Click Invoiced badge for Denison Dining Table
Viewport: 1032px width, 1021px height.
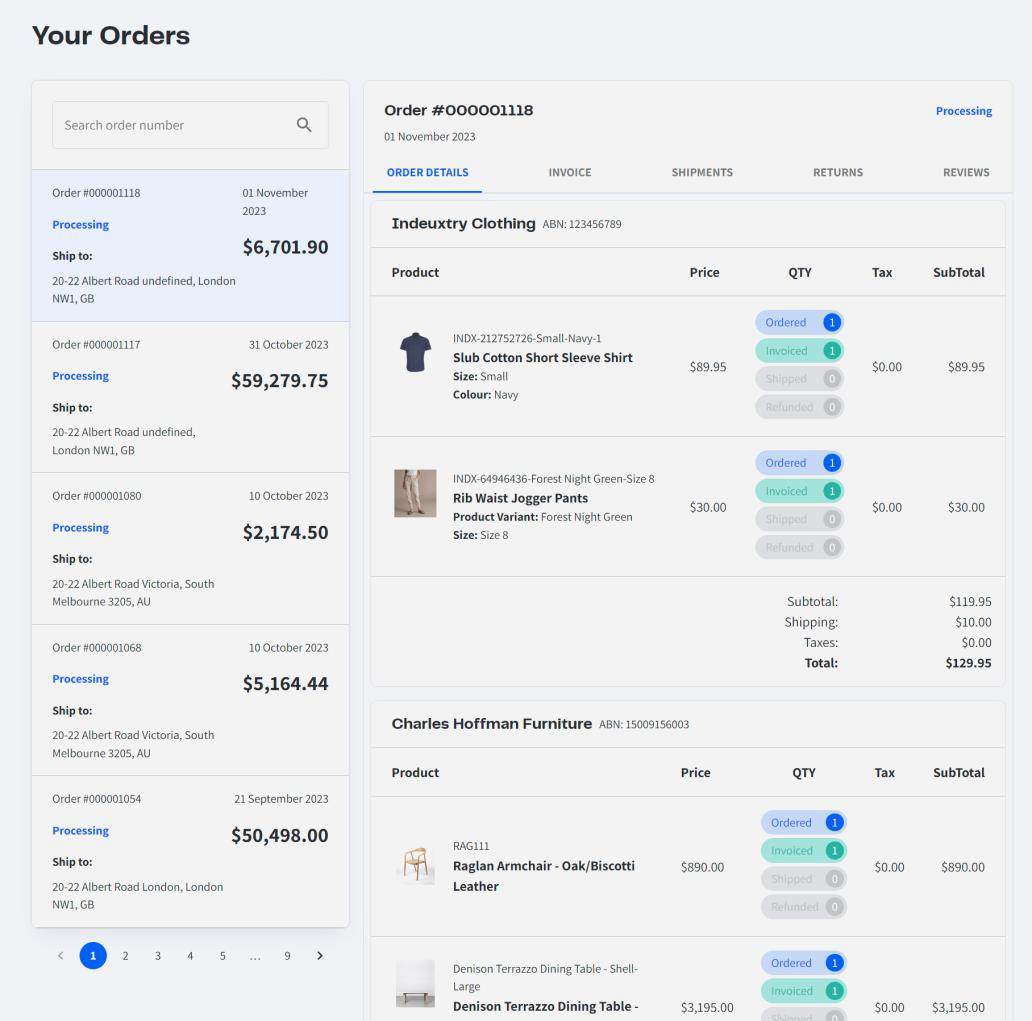(804, 991)
